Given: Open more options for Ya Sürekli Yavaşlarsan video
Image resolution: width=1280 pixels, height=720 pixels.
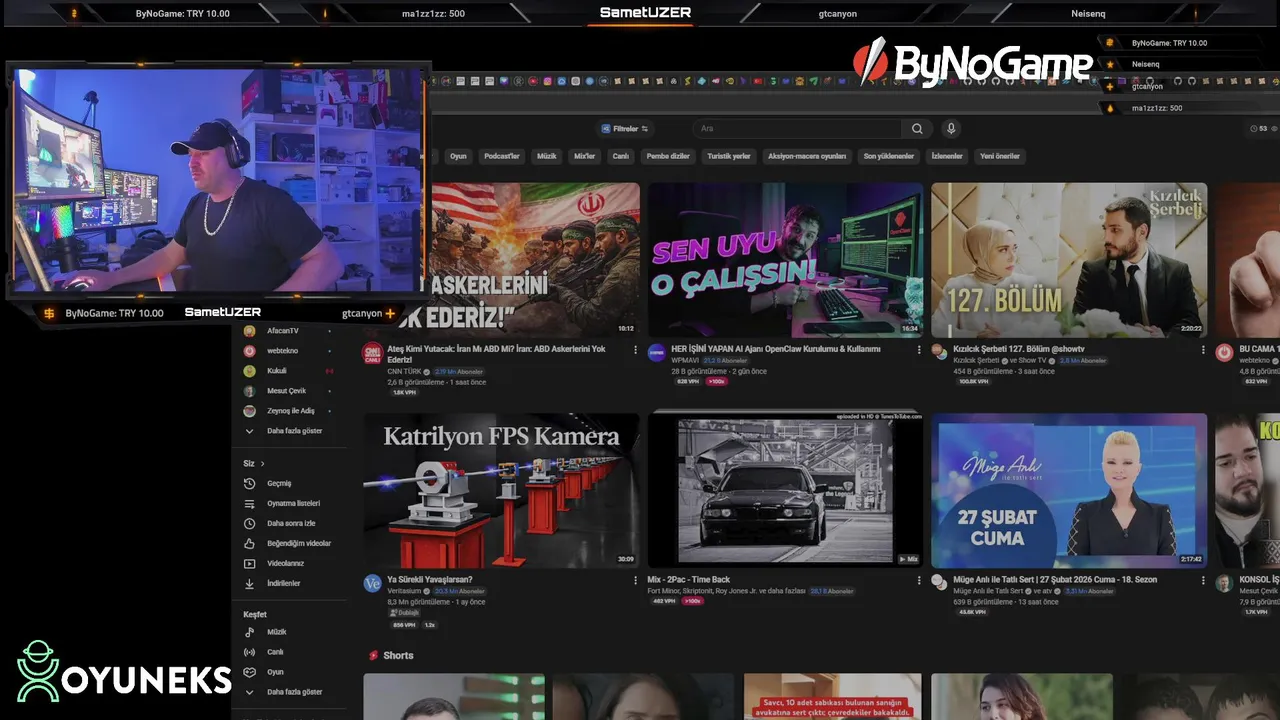Looking at the screenshot, I should click(635, 580).
